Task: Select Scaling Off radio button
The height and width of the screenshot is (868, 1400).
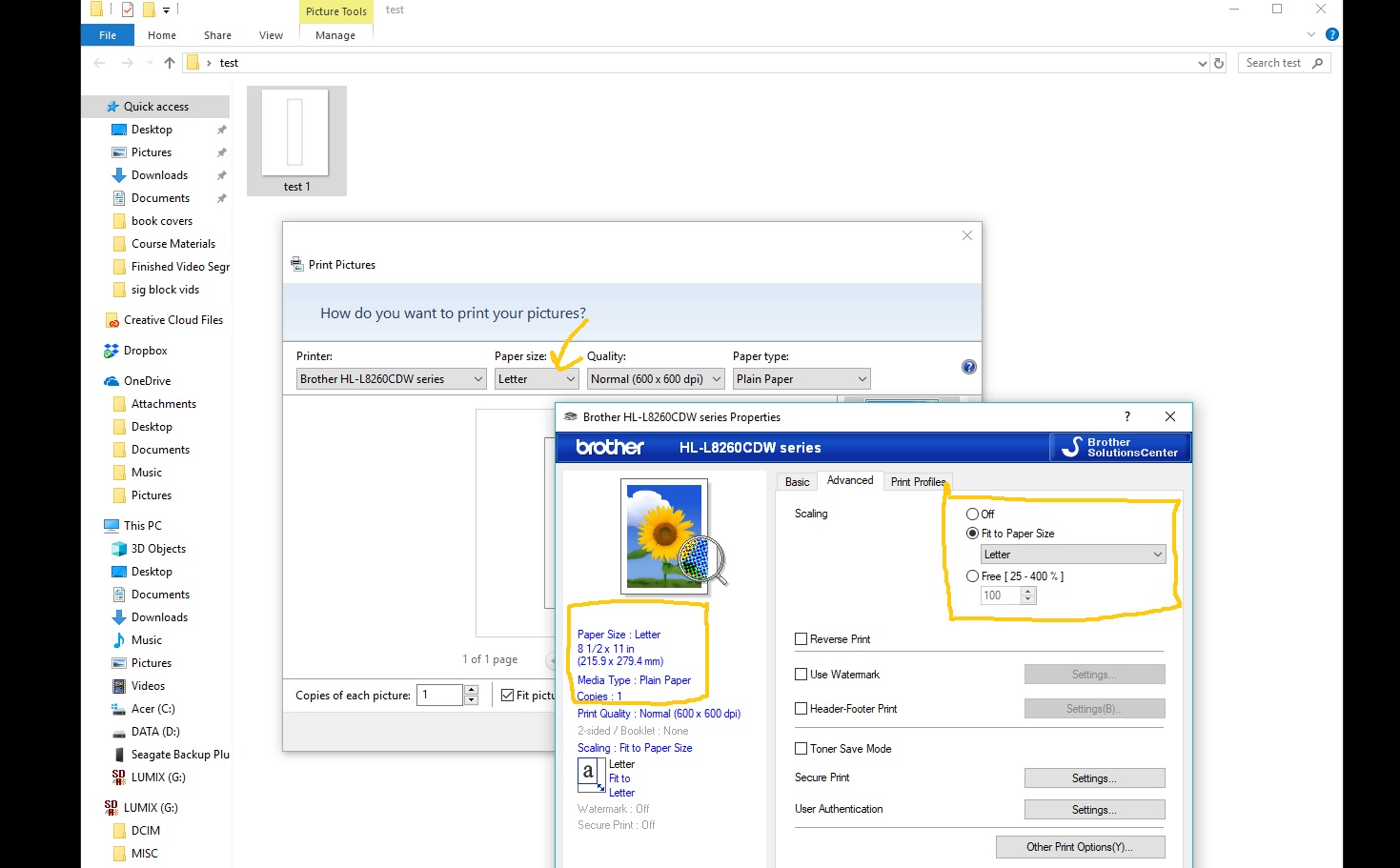Action: (972, 514)
